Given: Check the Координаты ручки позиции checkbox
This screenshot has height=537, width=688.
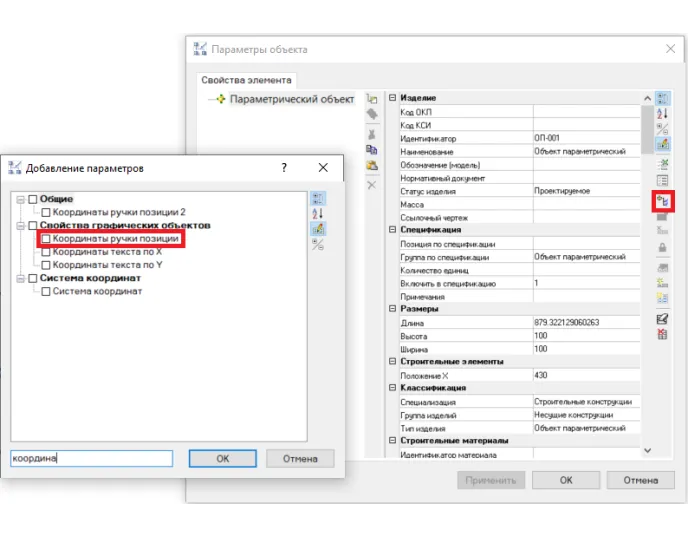Looking at the screenshot, I should pyautogui.click(x=46, y=239).
